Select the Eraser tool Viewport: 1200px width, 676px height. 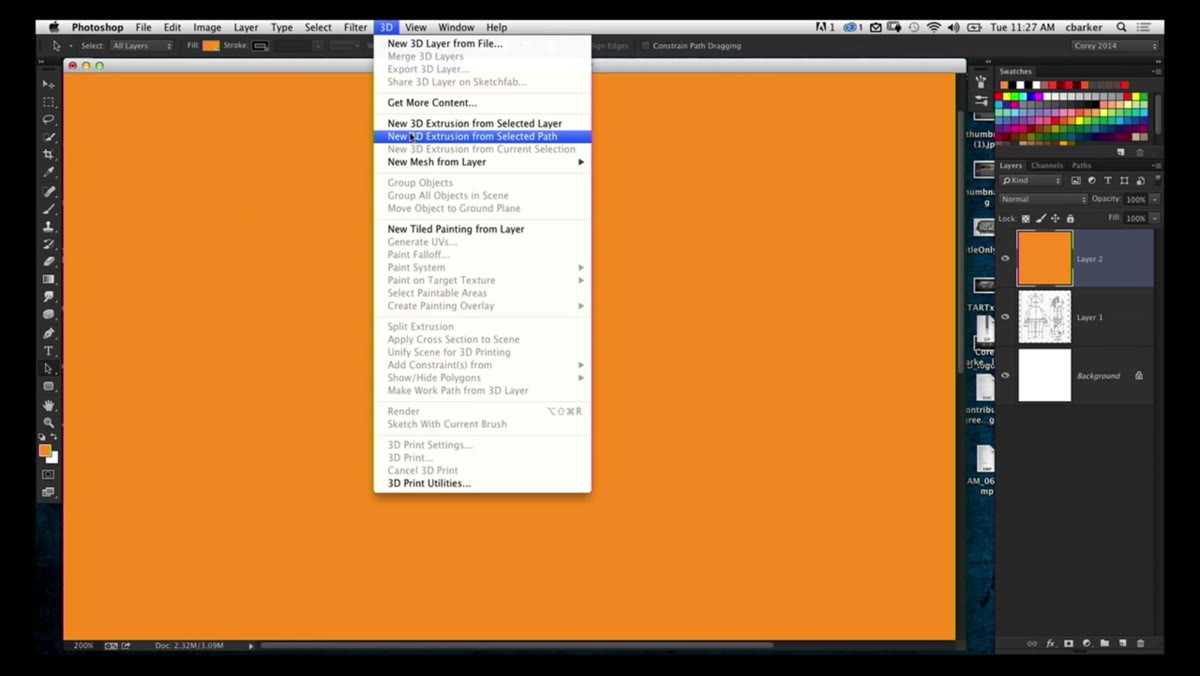[x=48, y=262]
